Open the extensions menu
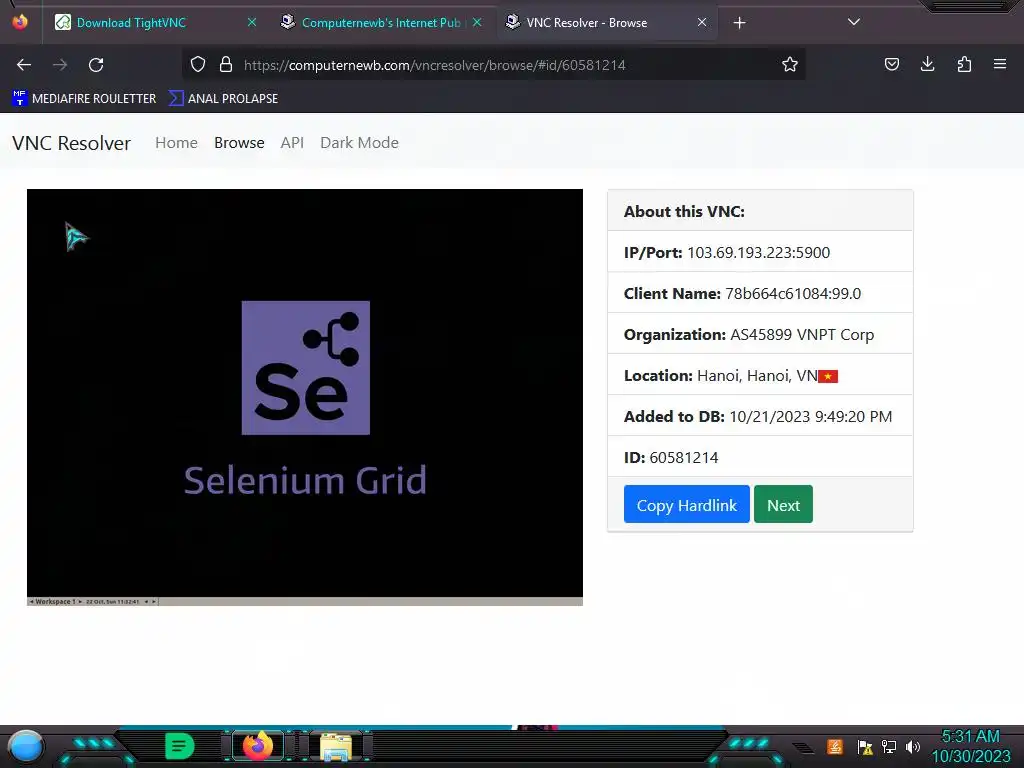Image resolution: width=1024 pixels, height=768 pixels. tap(964, 64)
